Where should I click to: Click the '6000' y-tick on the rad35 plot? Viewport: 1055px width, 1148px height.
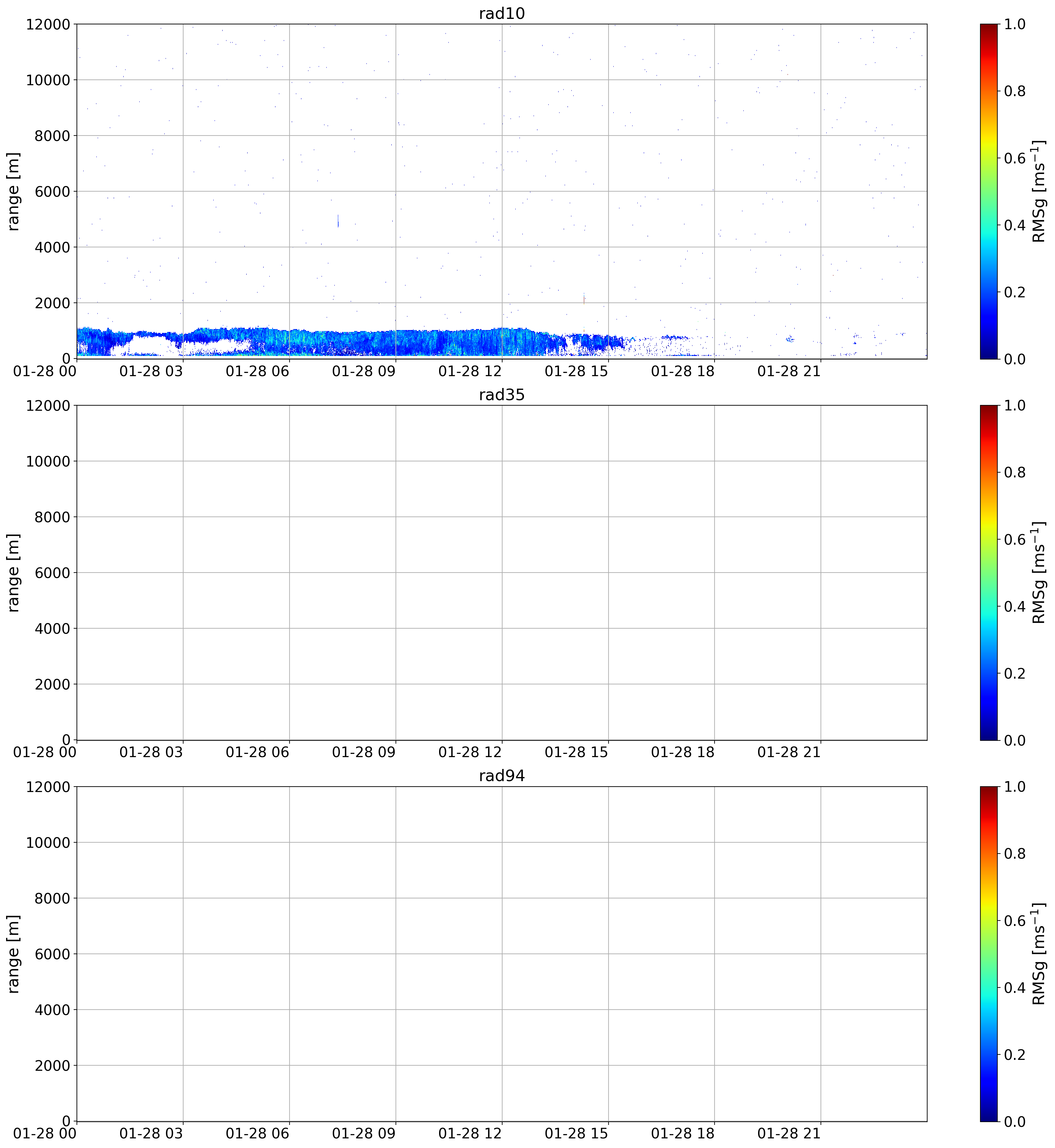52,572
